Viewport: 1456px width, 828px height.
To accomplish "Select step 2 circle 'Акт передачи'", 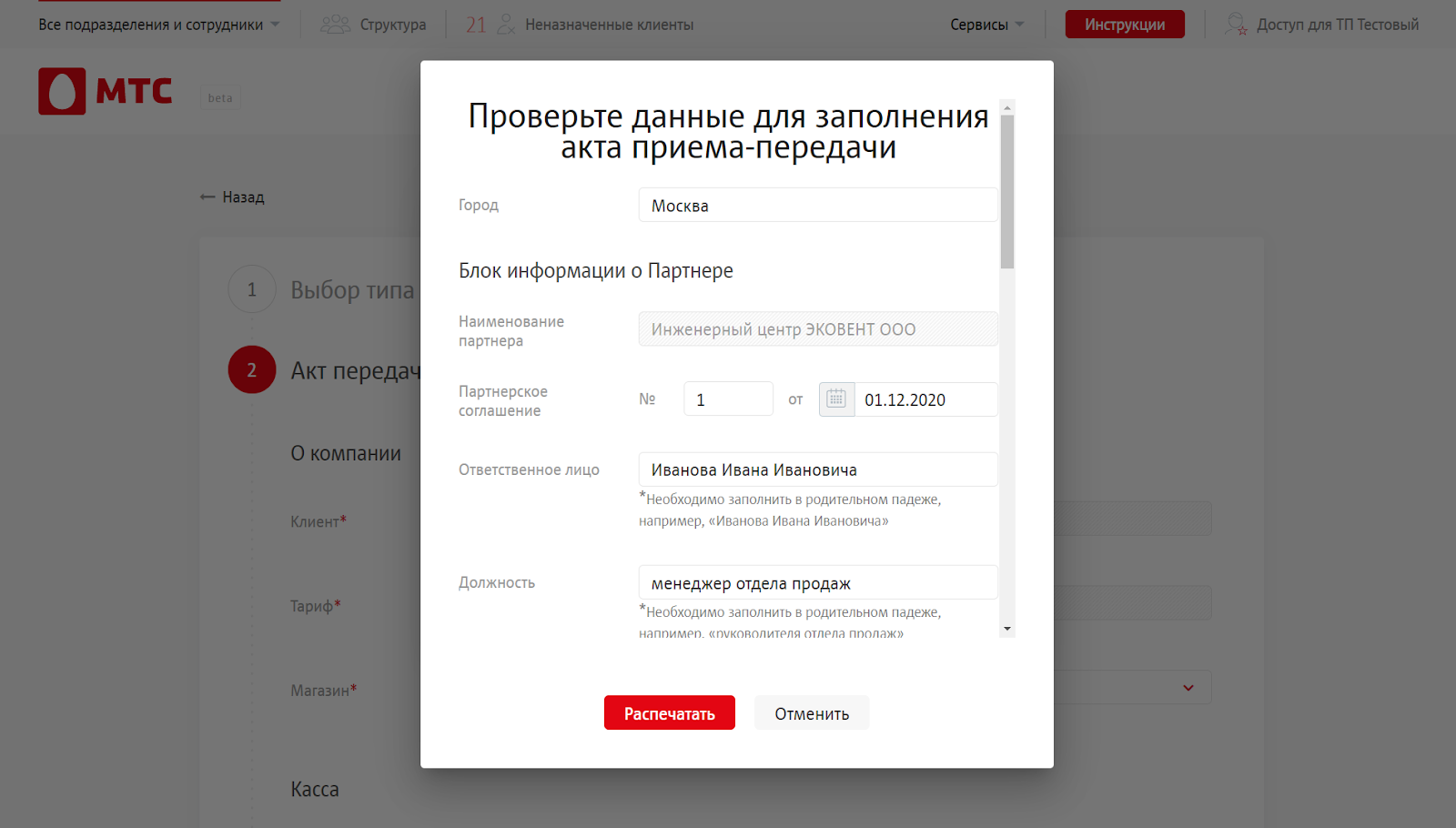I will (x=252, y=369).
